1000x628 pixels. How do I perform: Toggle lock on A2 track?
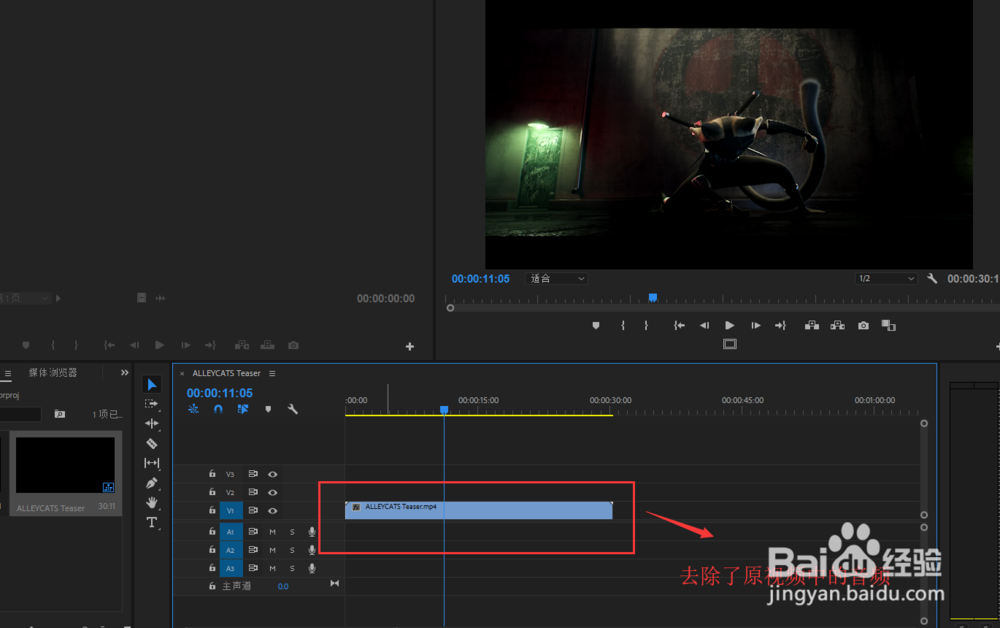[212, 549]
